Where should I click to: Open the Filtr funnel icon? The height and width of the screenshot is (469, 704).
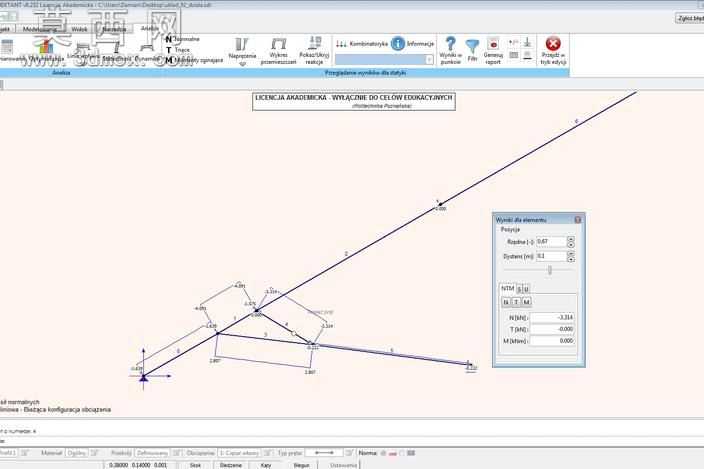[x=472, y=46]
